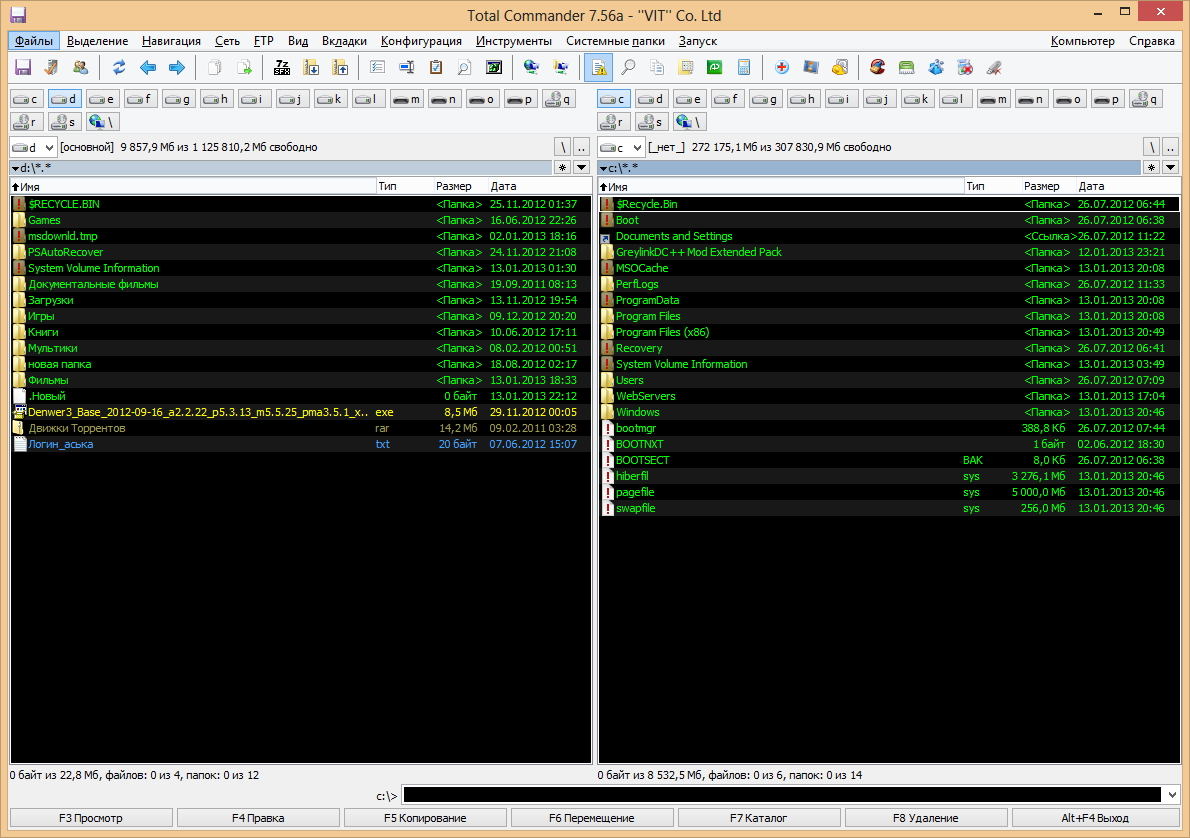Click the network folder connection icon
Image resolution: width=1190 pixels, height=838 pixels.
[x=561, y=68]
